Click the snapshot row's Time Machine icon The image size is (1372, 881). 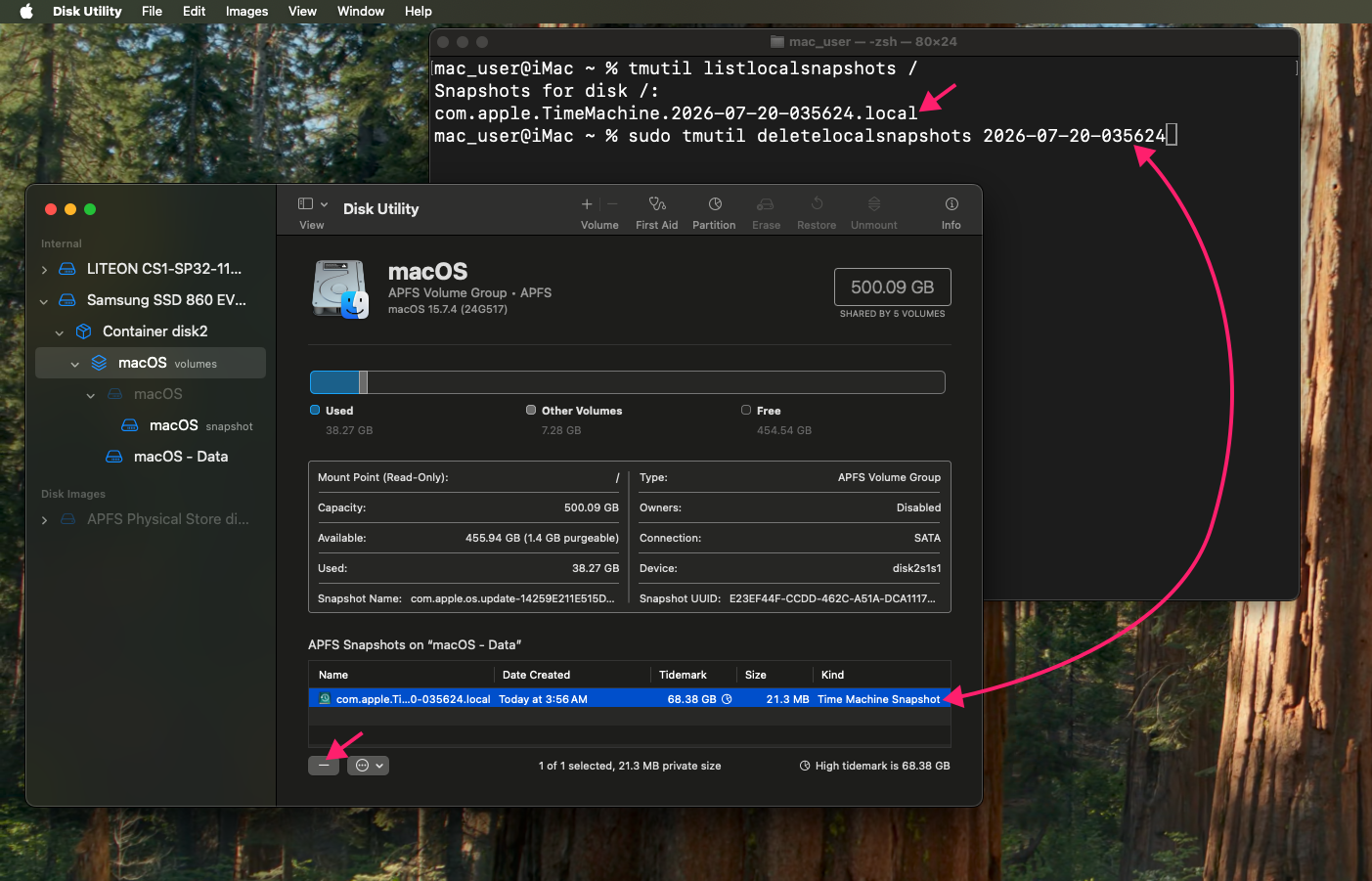coord(325,699)
